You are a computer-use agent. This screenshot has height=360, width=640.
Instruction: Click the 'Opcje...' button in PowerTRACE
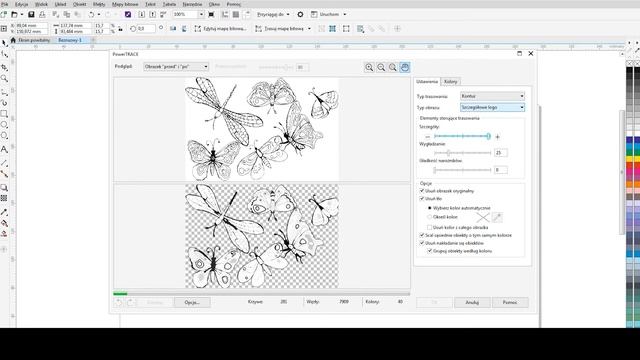coord(192,302)
